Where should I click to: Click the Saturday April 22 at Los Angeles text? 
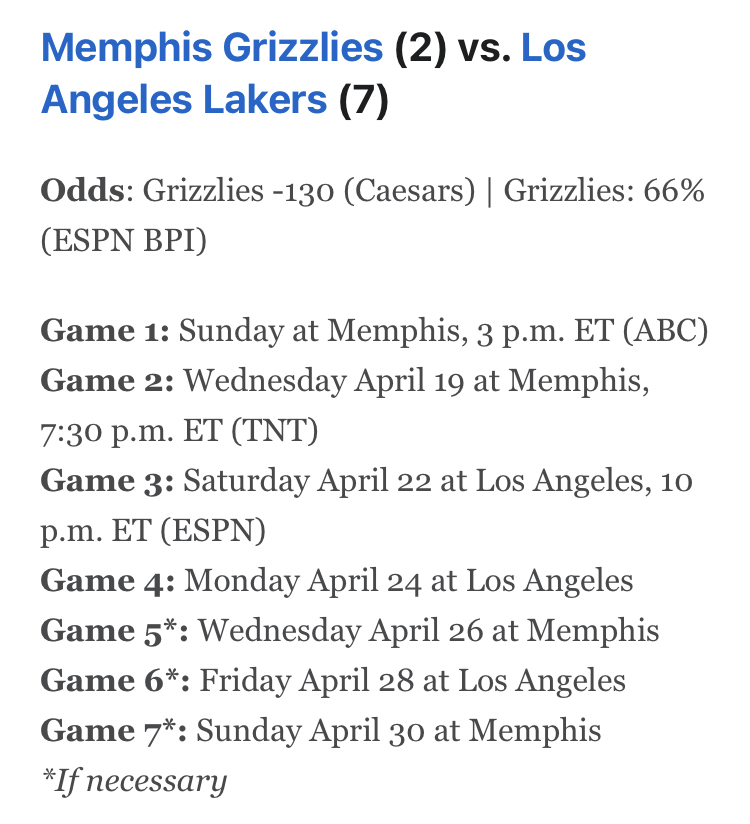[414, 481]
